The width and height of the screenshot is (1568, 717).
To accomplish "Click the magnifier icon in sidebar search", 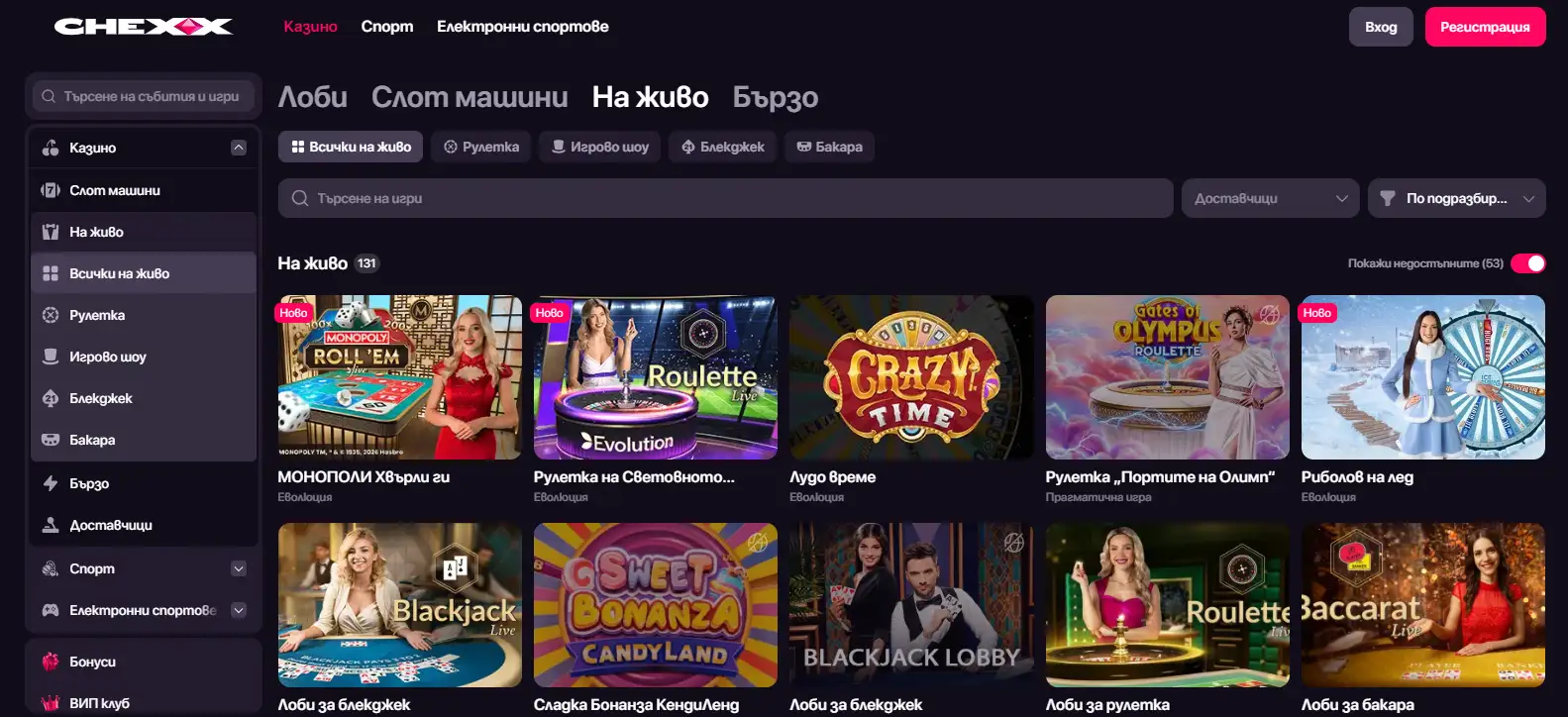I will point(49,96).
